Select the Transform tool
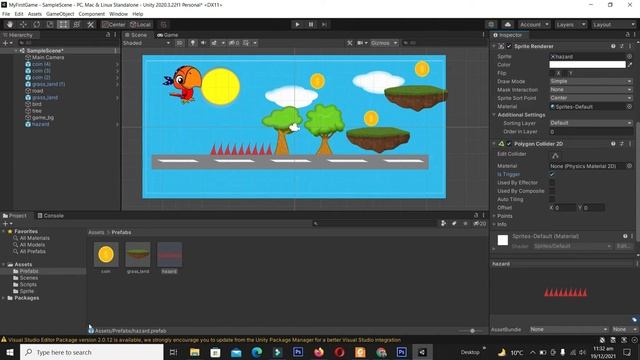The height and width of the screenshot is (360, 640). click(x=77, y=24)
